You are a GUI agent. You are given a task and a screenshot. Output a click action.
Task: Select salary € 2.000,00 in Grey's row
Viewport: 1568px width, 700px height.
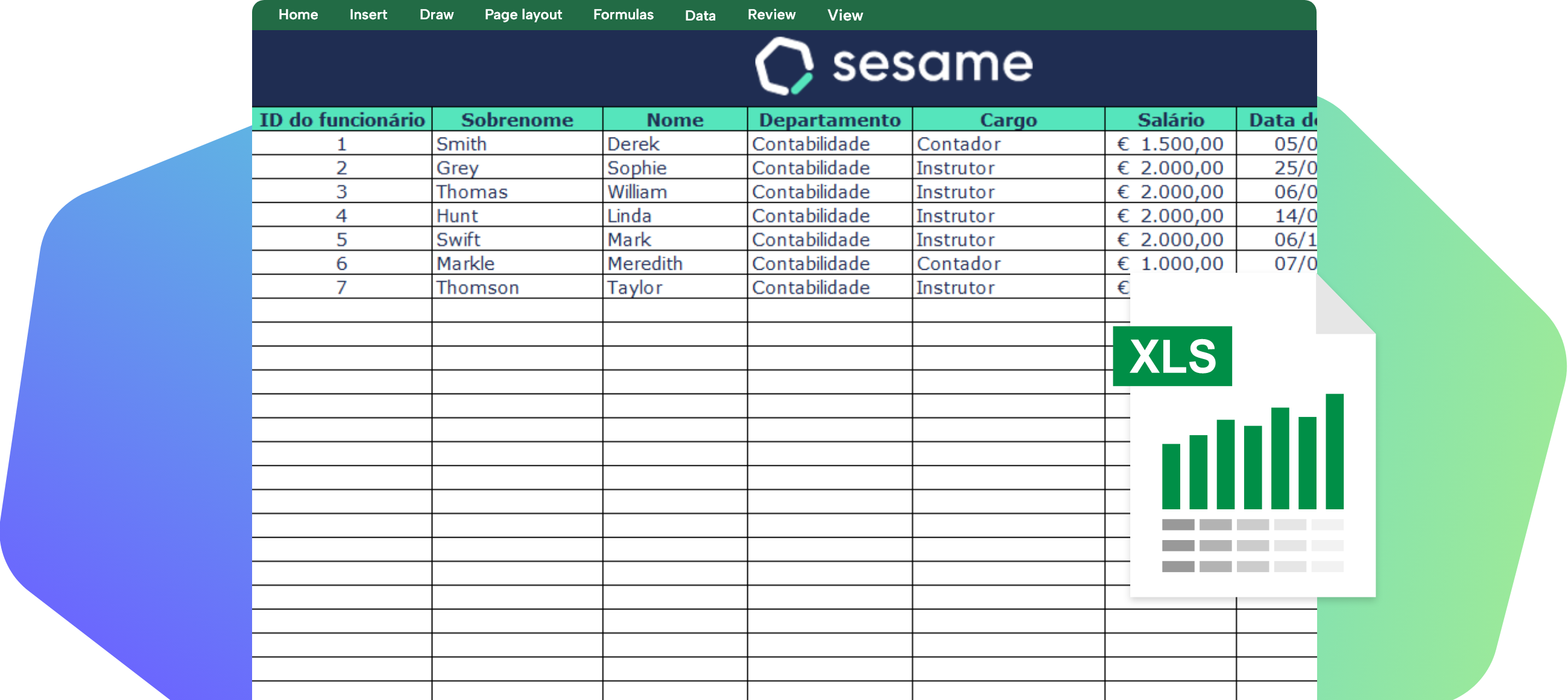coord(1171,168)
